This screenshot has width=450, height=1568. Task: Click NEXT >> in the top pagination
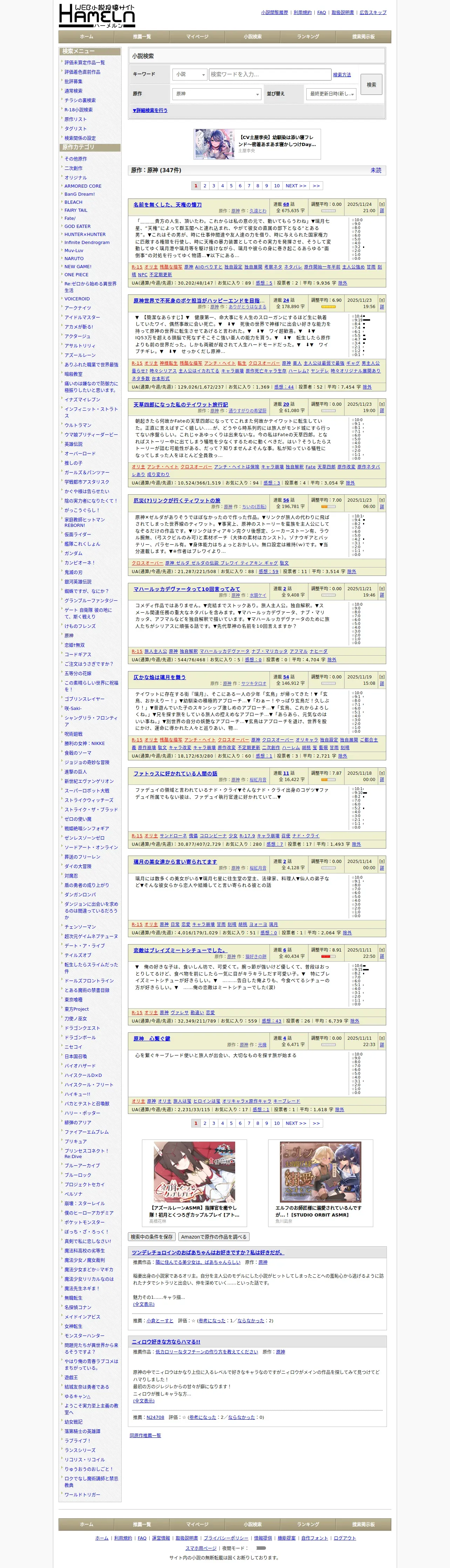pos(296,186)
